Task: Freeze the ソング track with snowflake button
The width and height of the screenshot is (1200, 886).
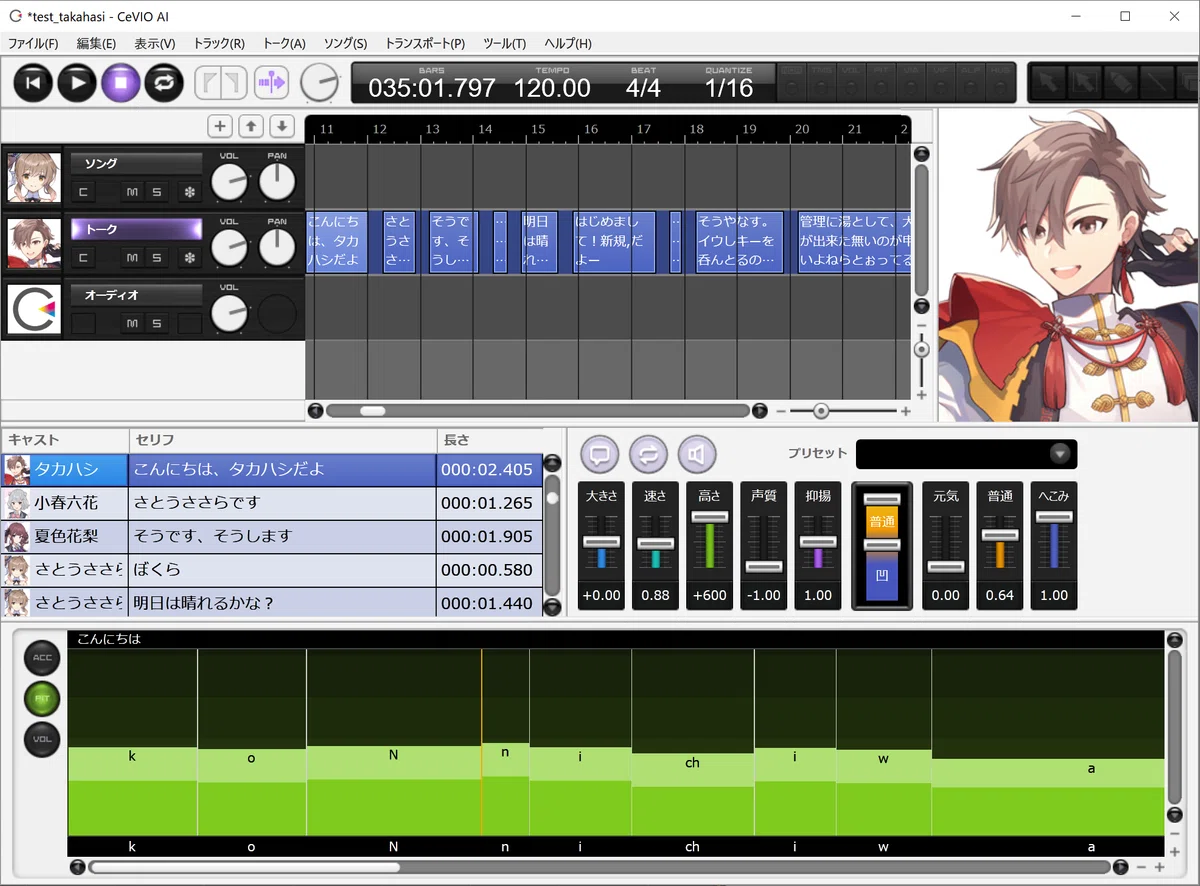Action: coord(189,191)
